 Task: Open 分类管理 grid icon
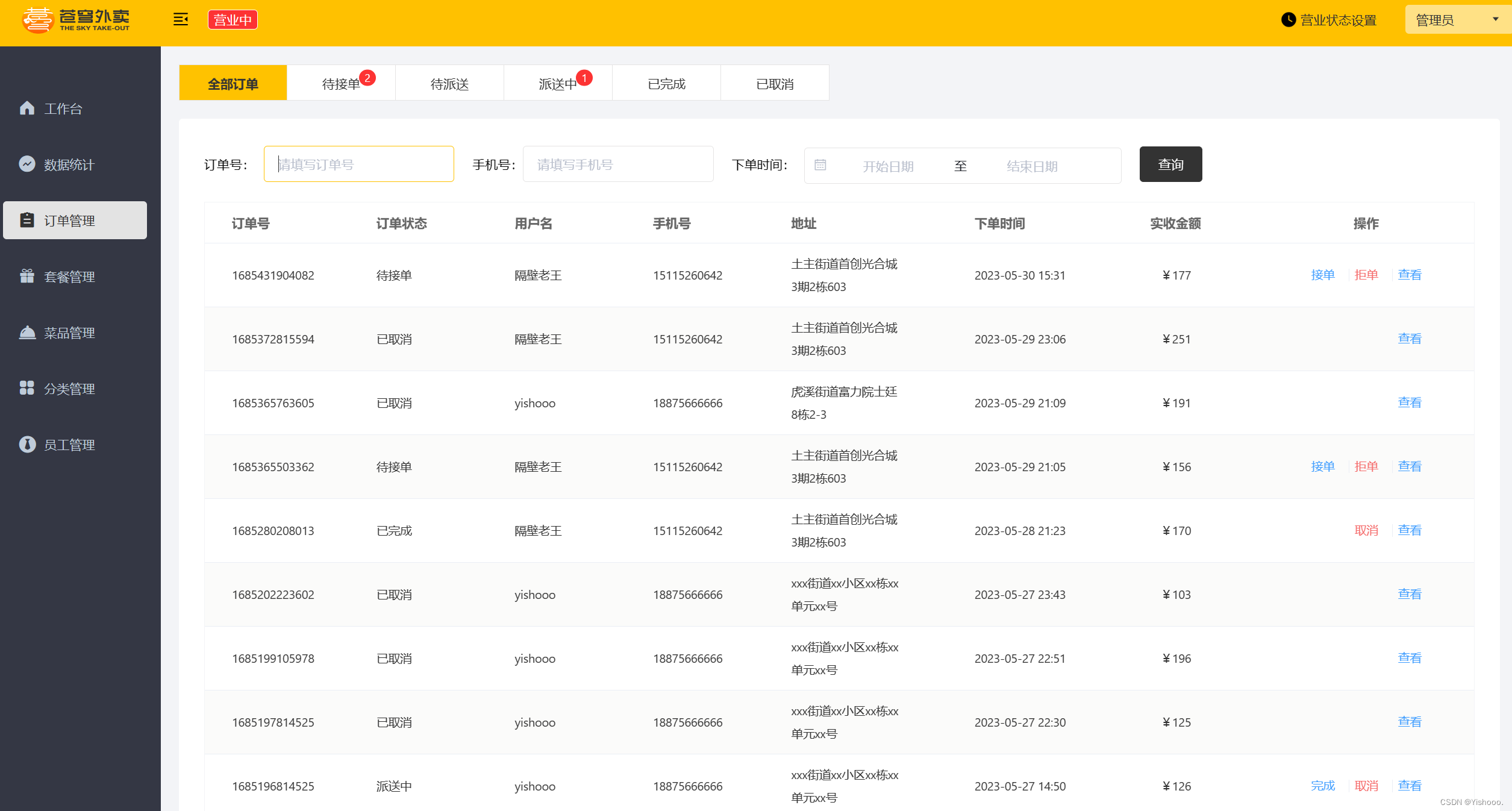pos(27,388)
